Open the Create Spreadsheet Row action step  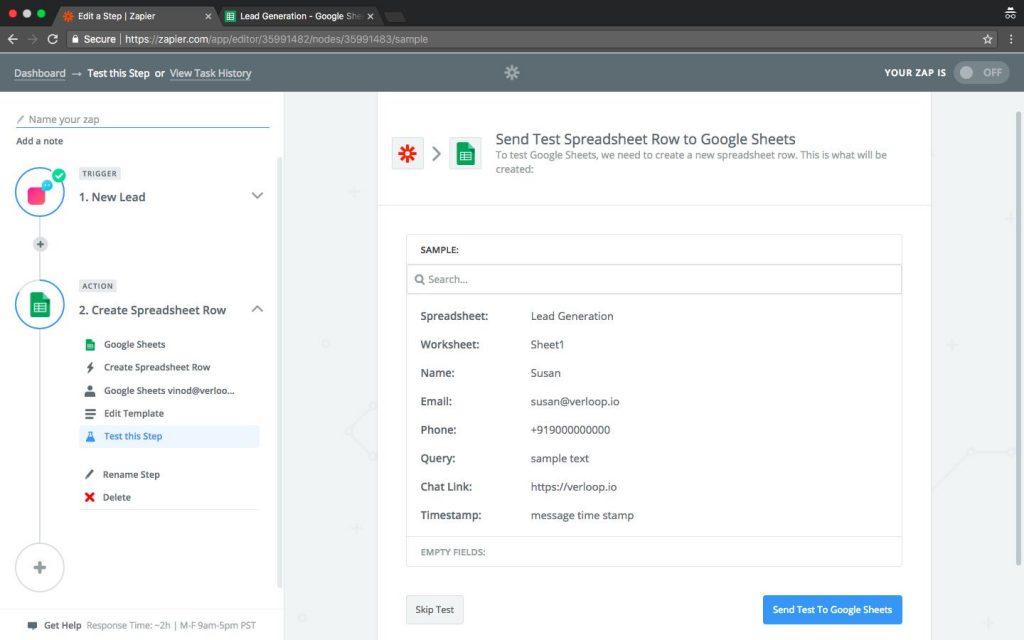point(157,367)
